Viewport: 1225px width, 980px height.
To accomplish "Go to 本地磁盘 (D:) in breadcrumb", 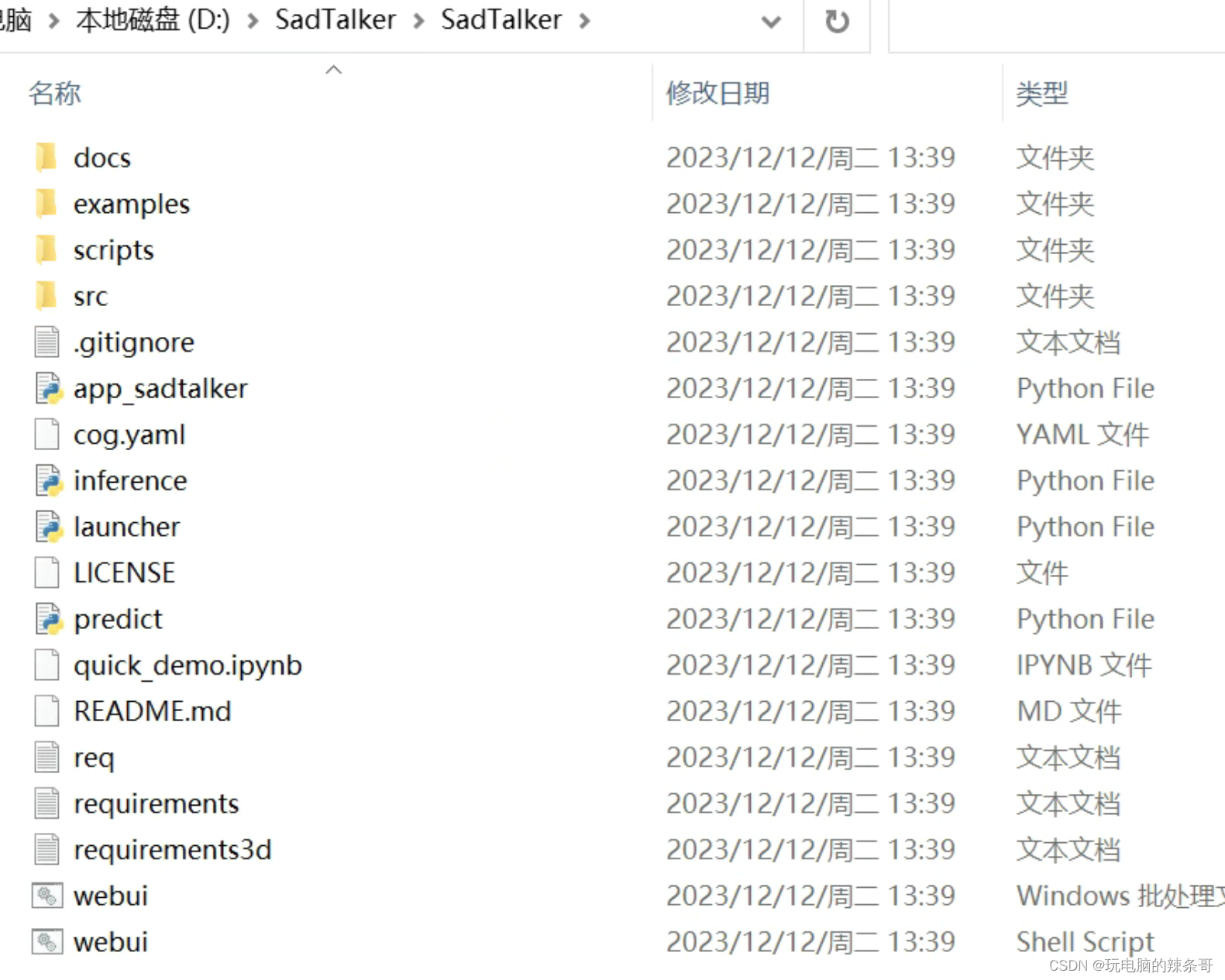I will [153, 20].
